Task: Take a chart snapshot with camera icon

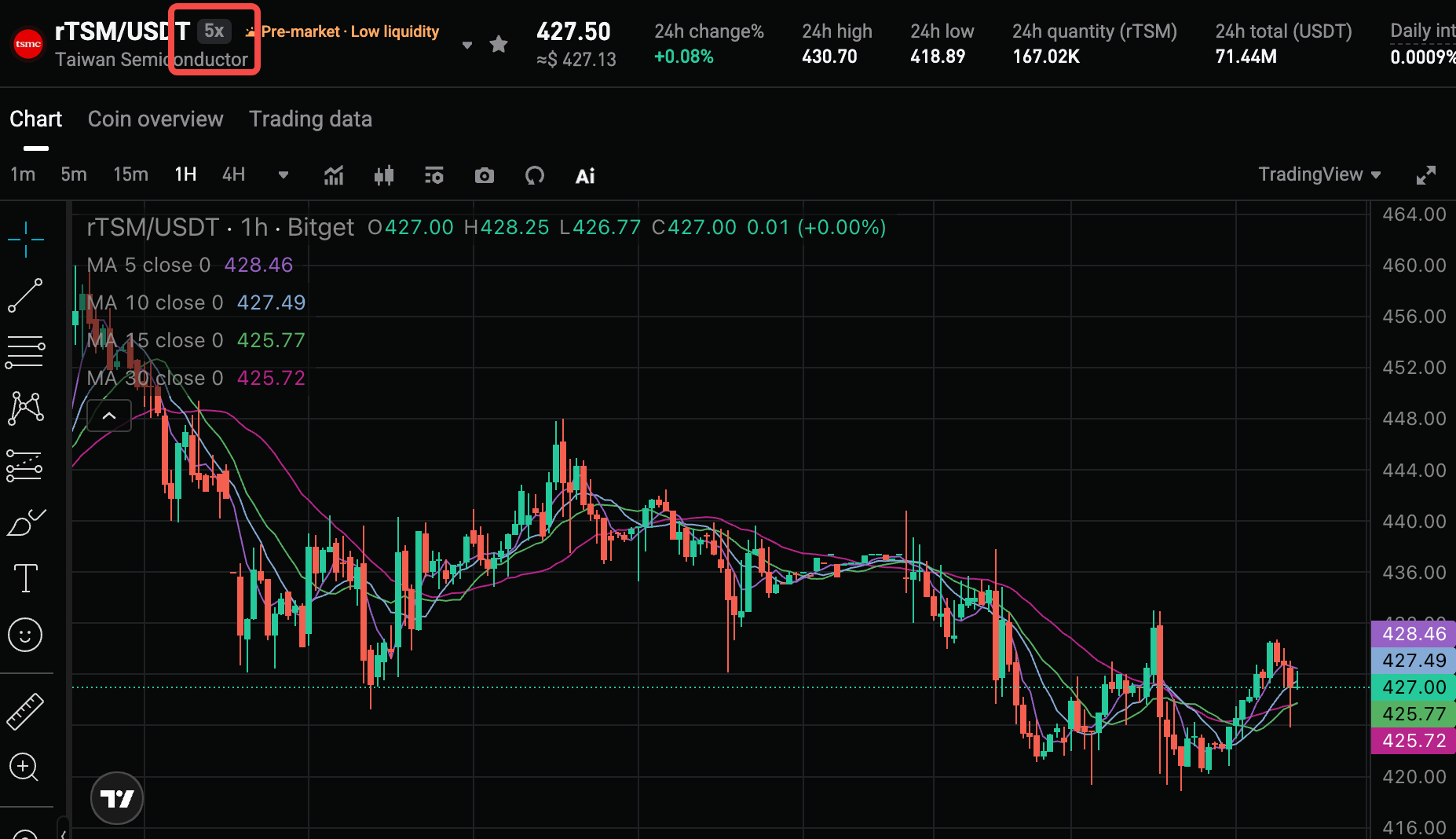Action: pyautogui.click(x=485, y=175)
